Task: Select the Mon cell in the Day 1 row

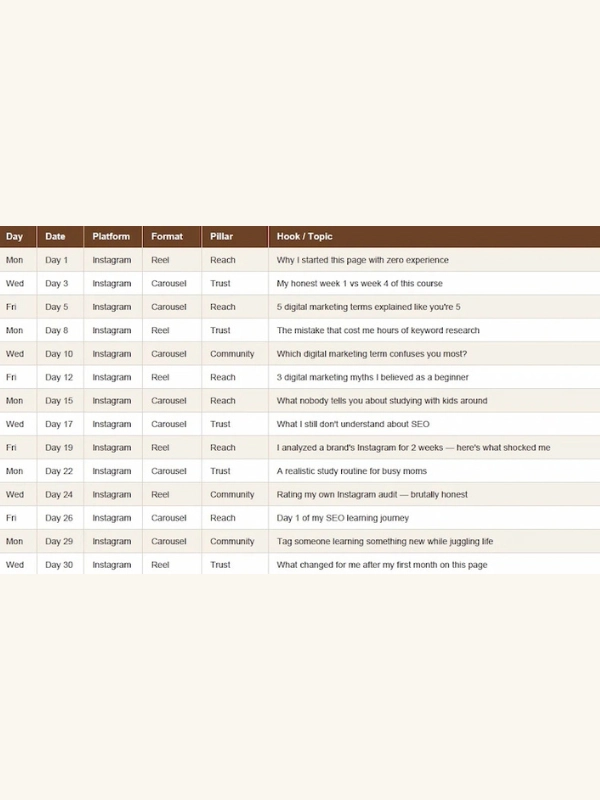Action: (x=18, y=260)
